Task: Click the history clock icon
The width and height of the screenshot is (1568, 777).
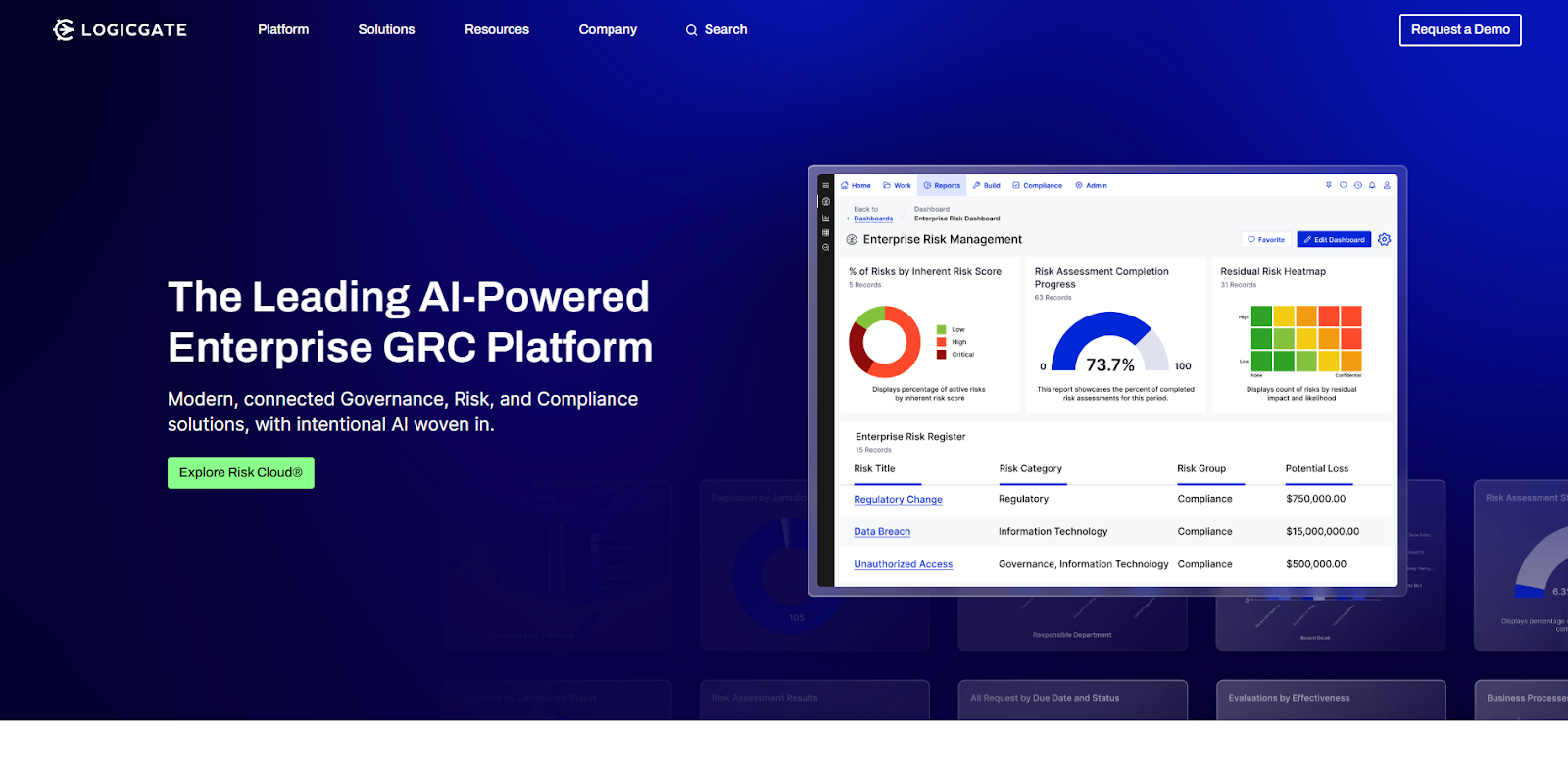Action: (x=1357, y=185)
